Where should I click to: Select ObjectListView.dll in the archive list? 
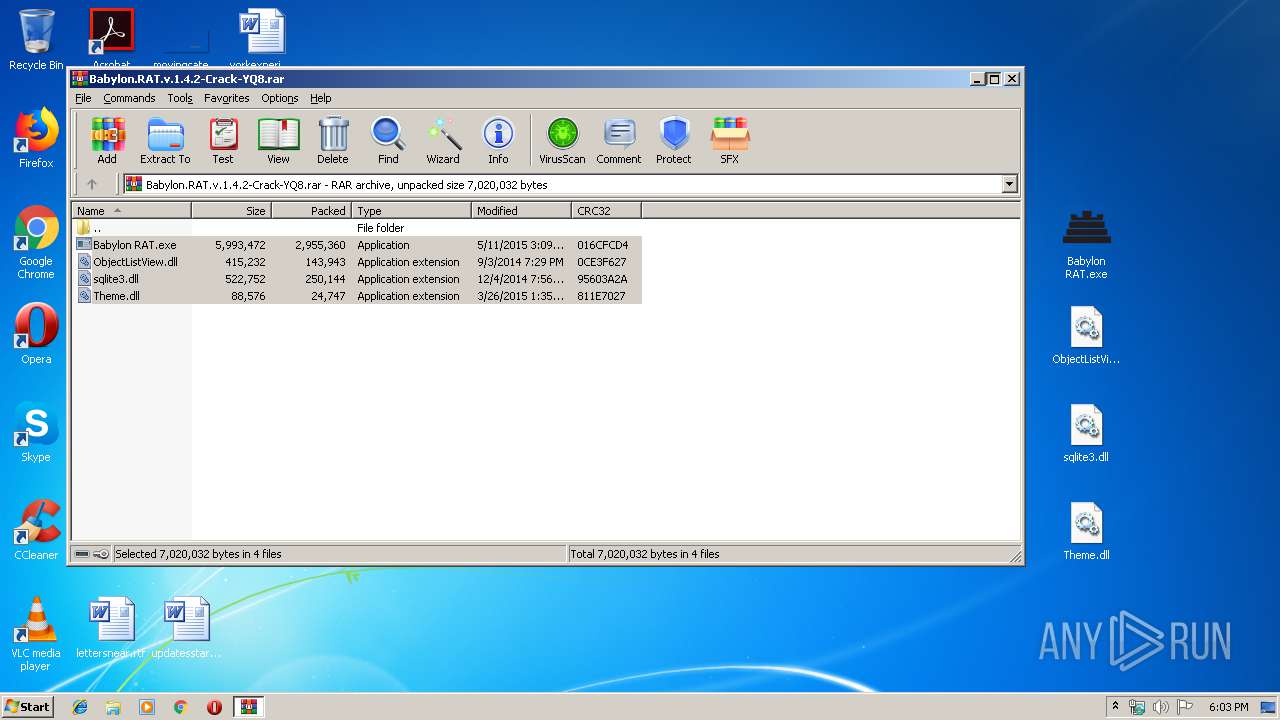357,262
